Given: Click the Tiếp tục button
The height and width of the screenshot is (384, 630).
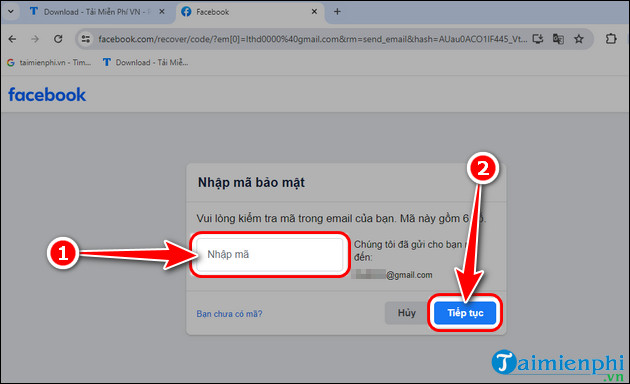Looking at the screenshot, I should (x=465, y=313).
